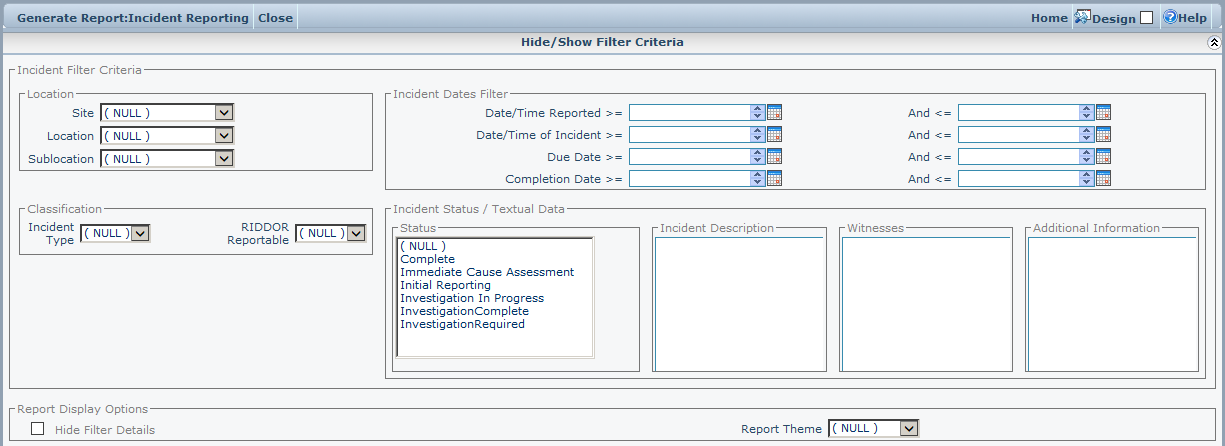Click the Help question mark icon
The height and width of the screenshot is (446, 1225).
pos(1168,17)
